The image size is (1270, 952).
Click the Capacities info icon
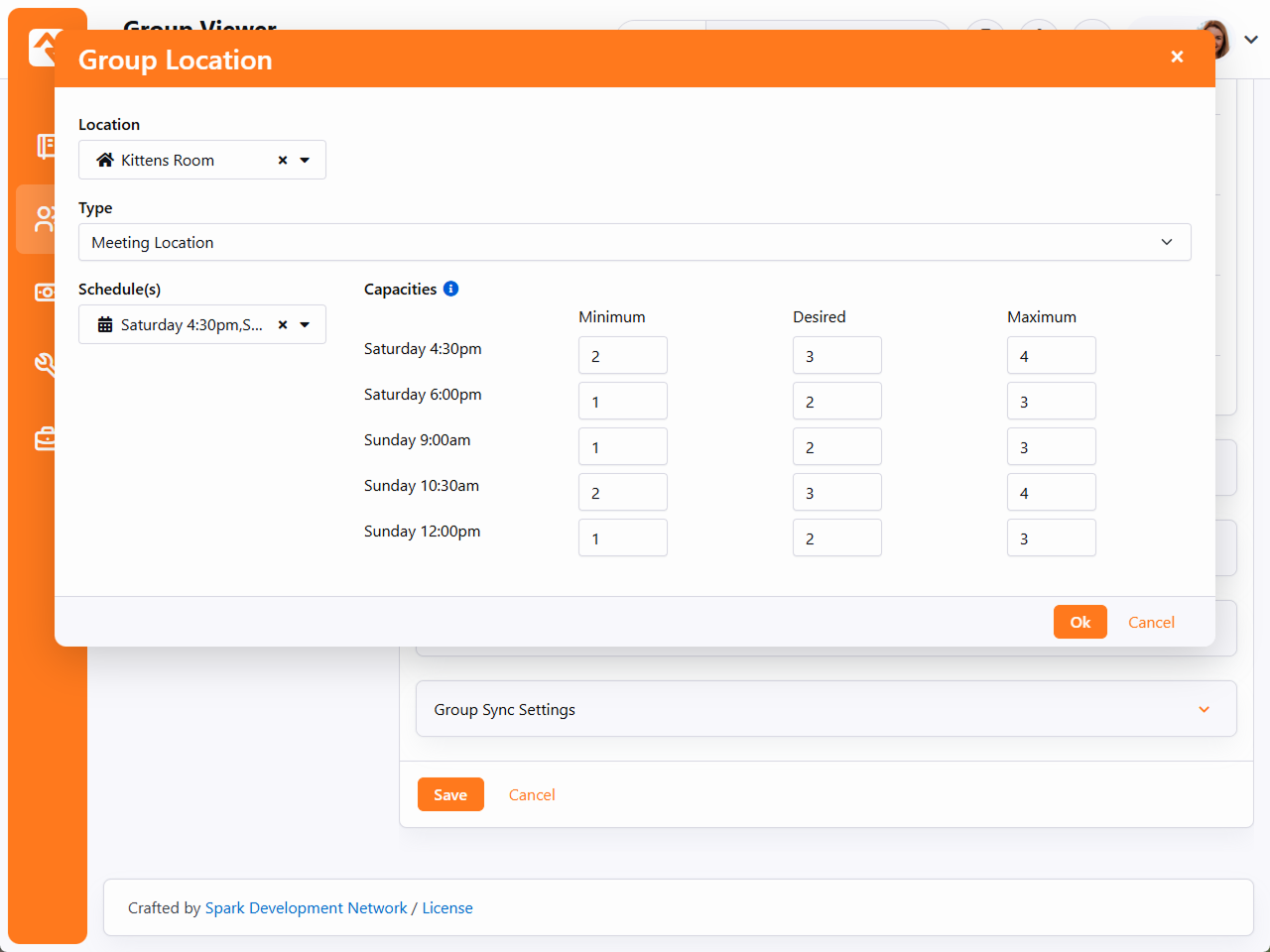450,289
